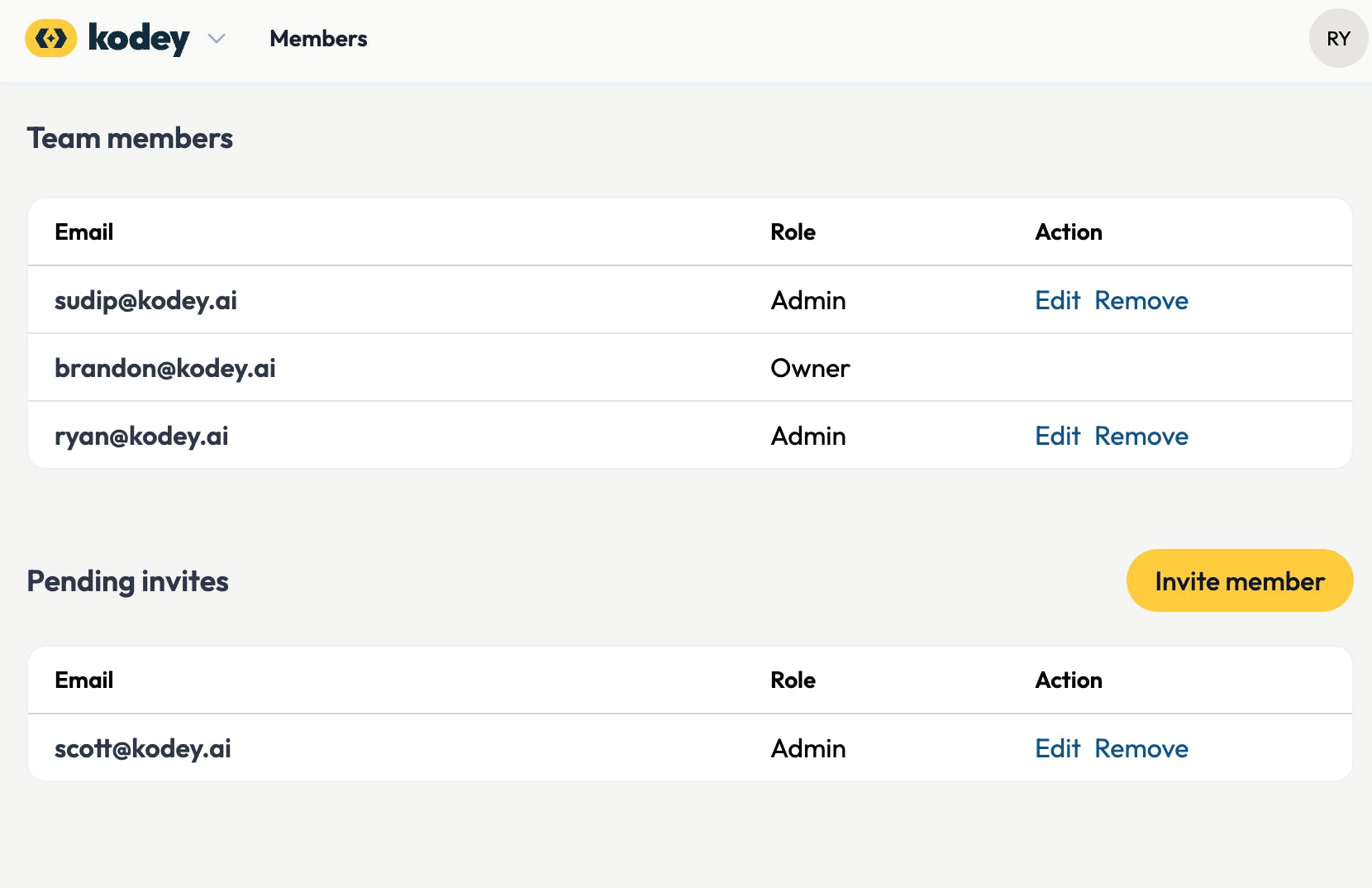Open the RY user avatar menu

(1338, 38)
